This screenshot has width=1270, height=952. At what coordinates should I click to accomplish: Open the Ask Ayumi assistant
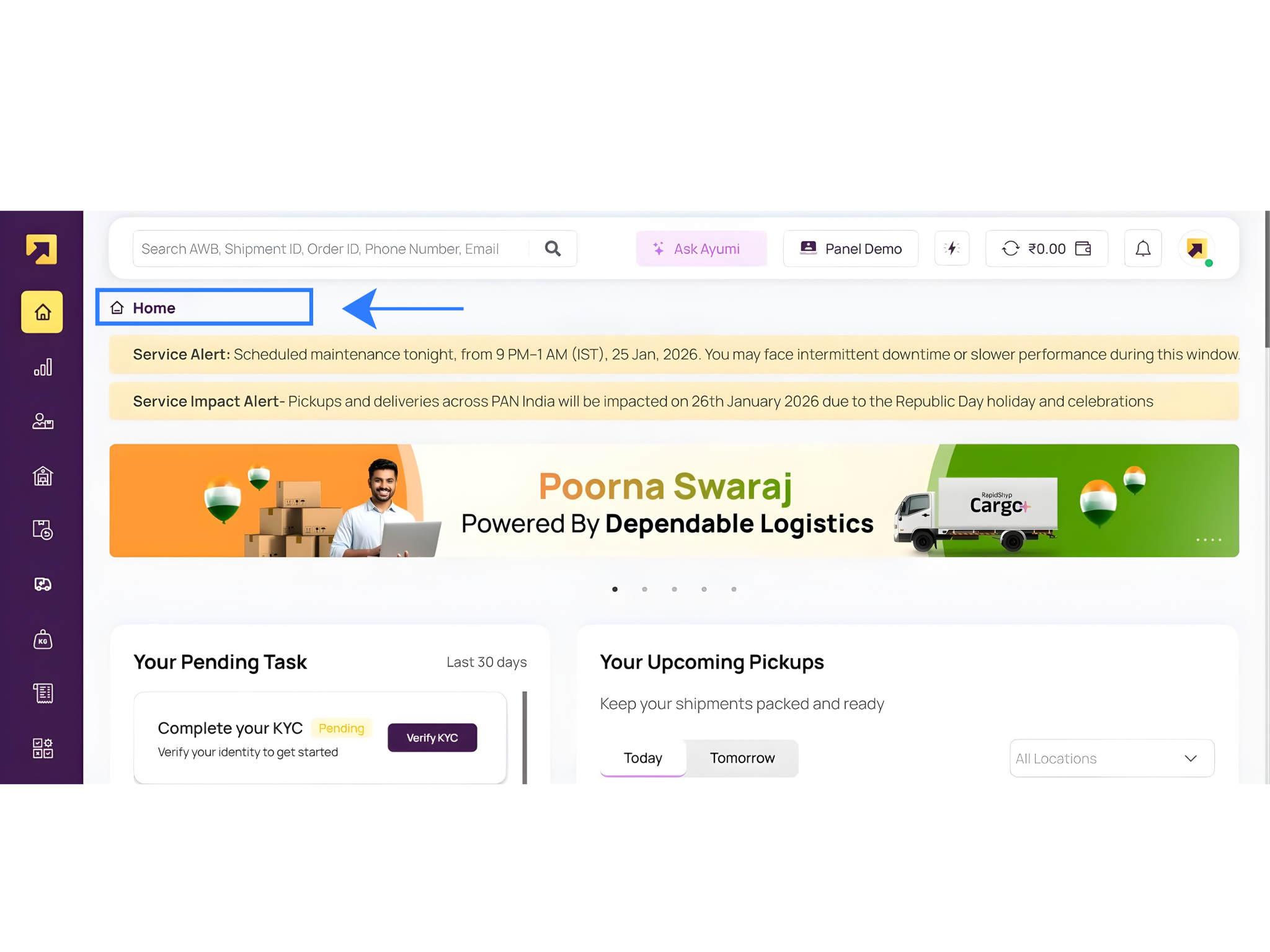[x=701, y=249]
